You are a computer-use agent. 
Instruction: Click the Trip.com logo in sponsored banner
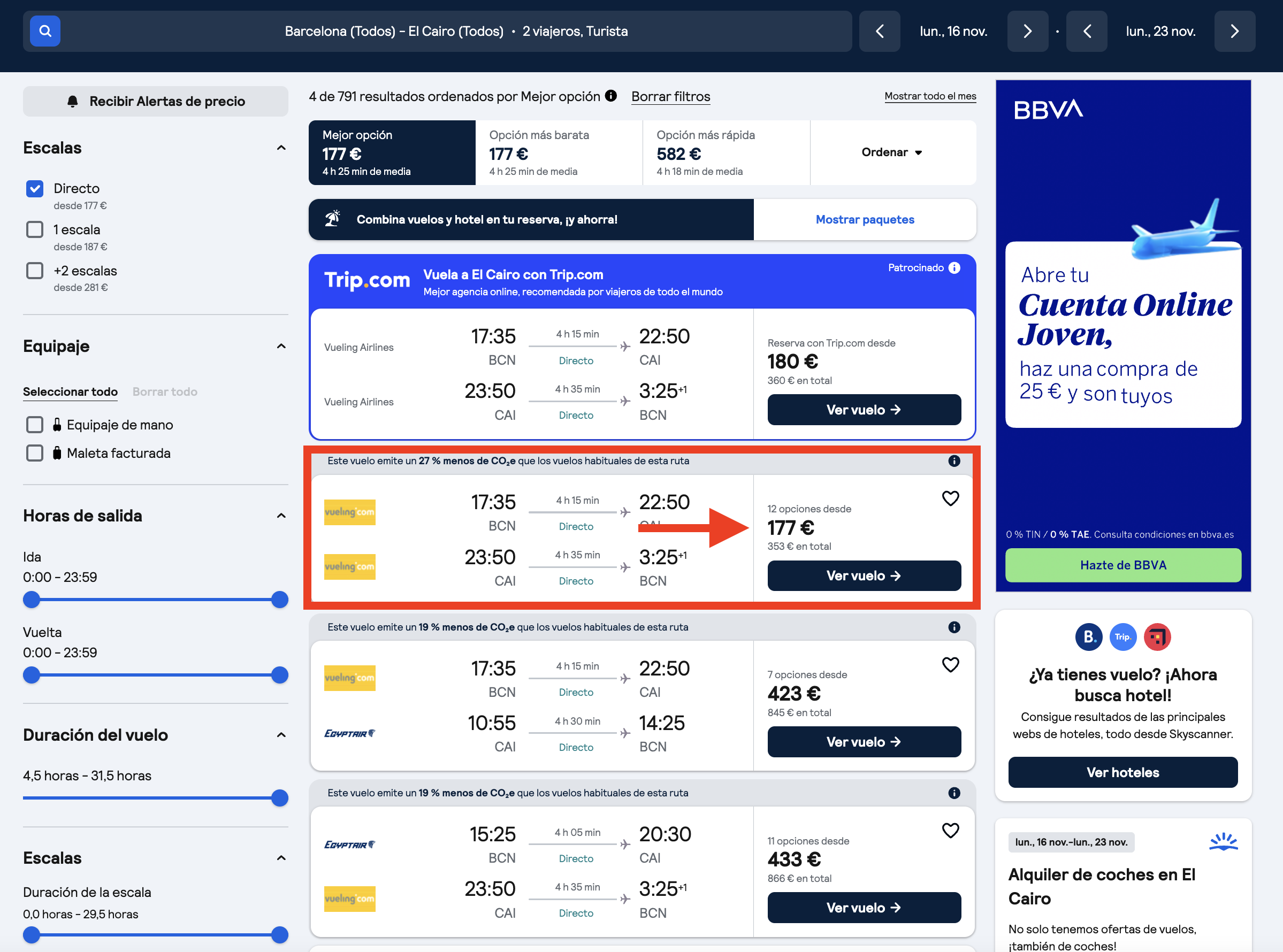[x=367, y=281]
